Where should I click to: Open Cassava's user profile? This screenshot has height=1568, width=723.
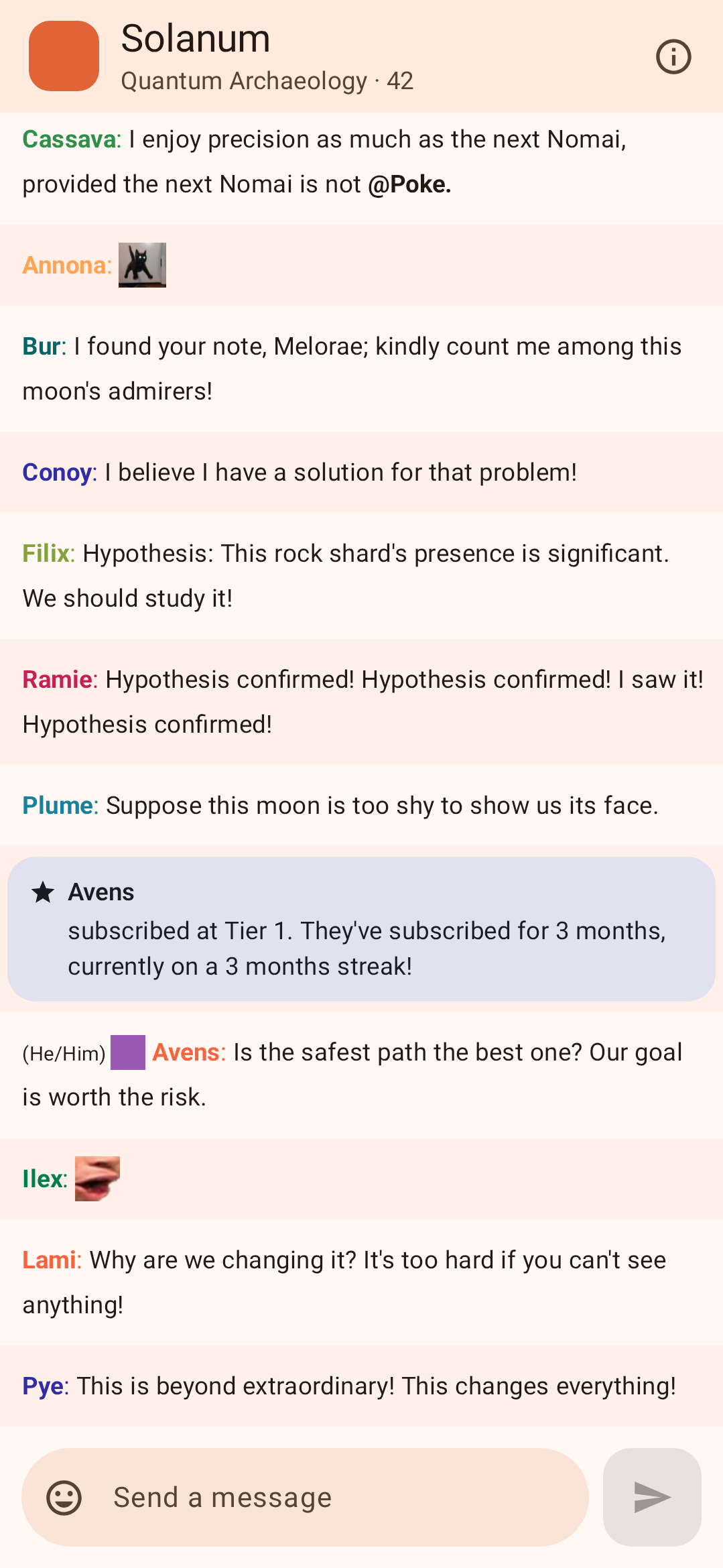pos(71,139)
